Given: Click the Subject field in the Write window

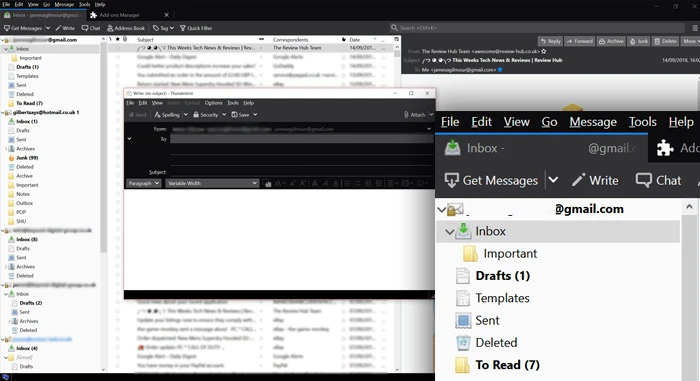Looking at the screenshot, I should click(301, 172).
